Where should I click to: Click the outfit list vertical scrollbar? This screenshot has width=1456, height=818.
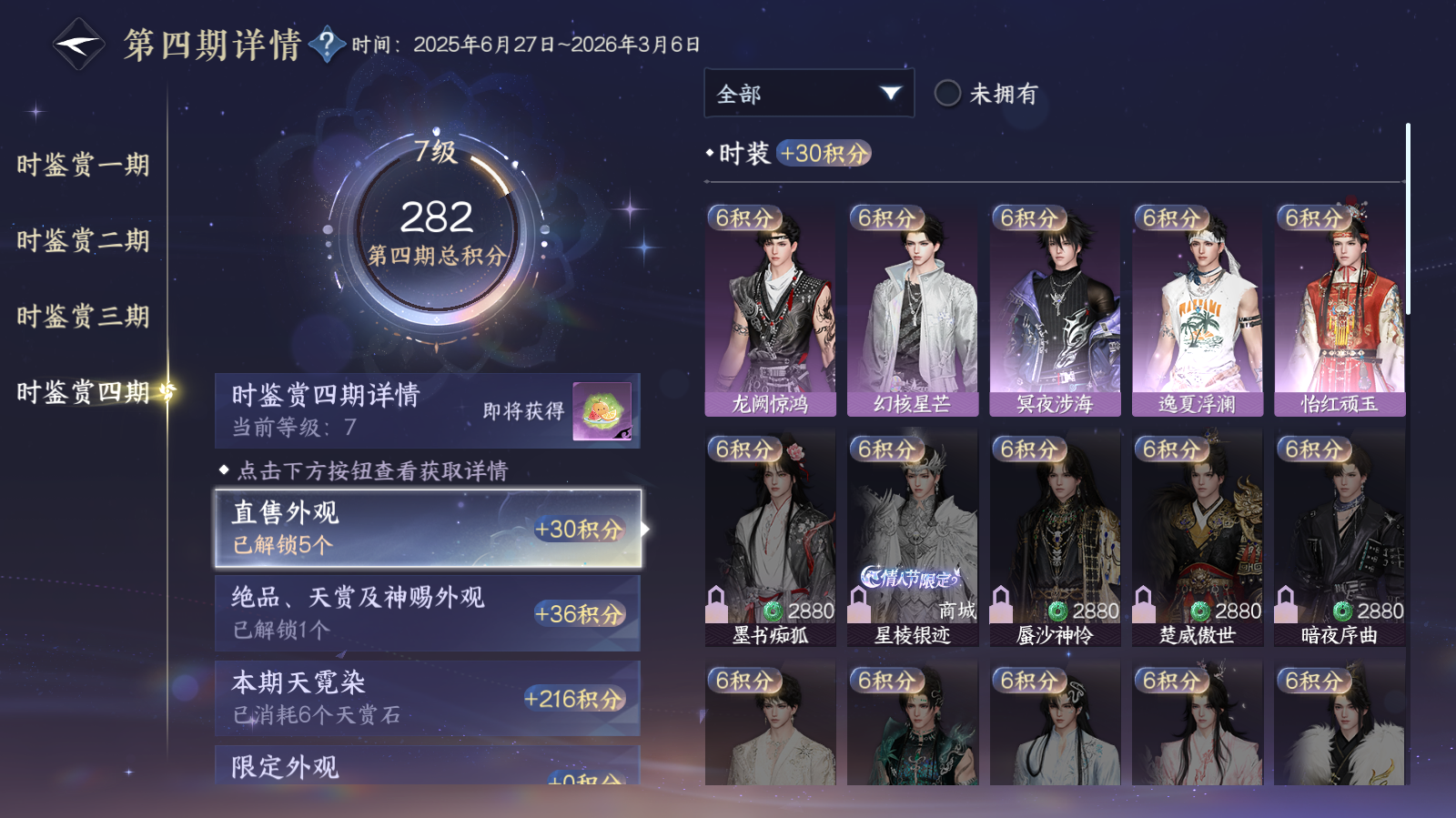pos(1408,218)
